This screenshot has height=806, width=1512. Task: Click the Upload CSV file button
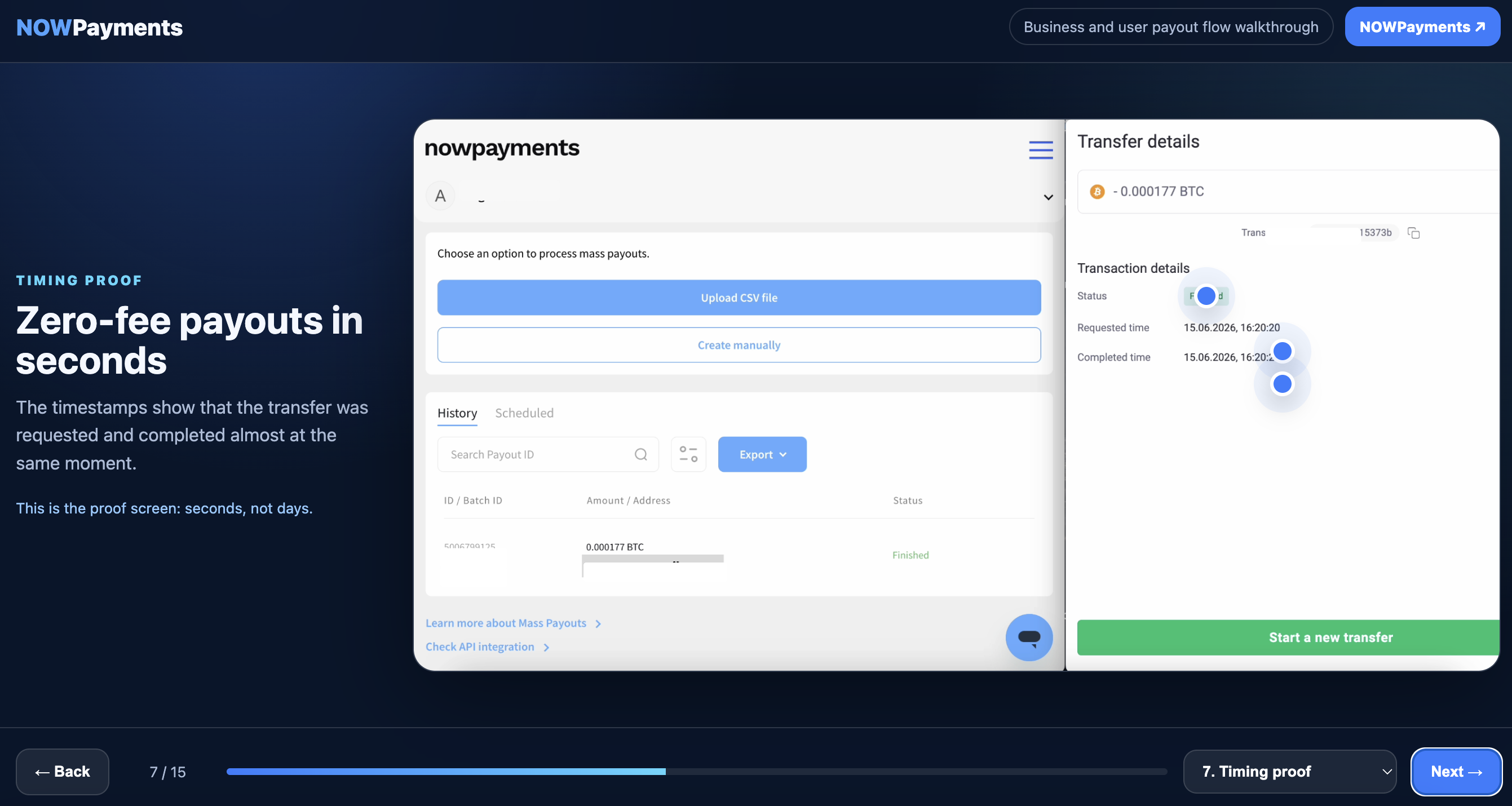[739, 298]
